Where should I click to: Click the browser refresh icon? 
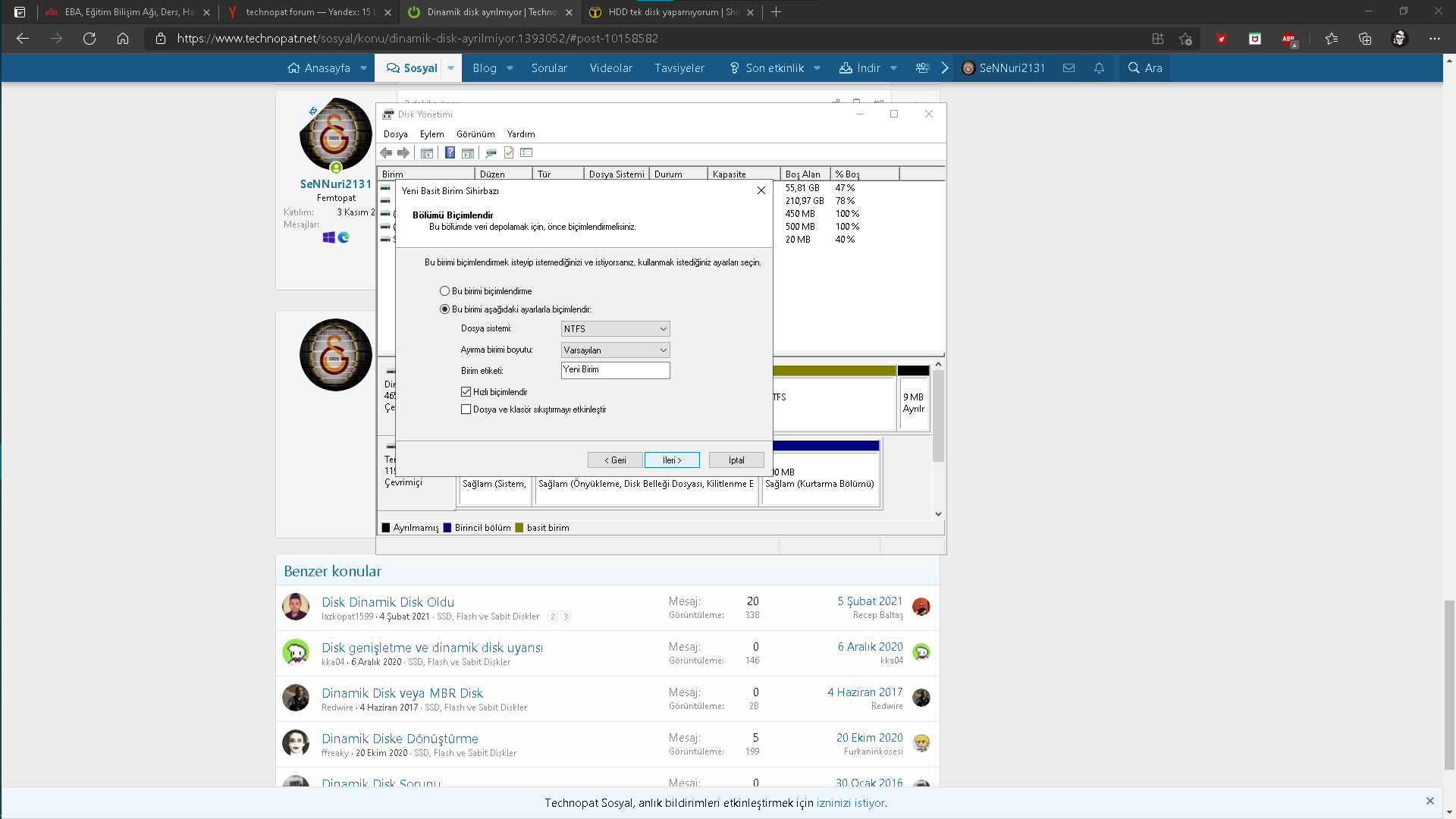[89, 39]
